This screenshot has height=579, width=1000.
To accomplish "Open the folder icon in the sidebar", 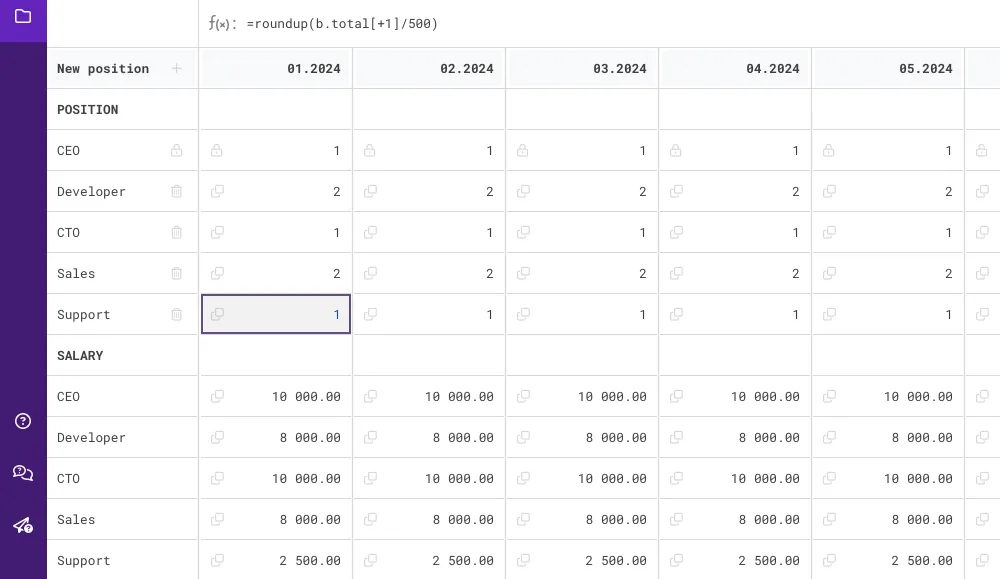I will 23,17.
